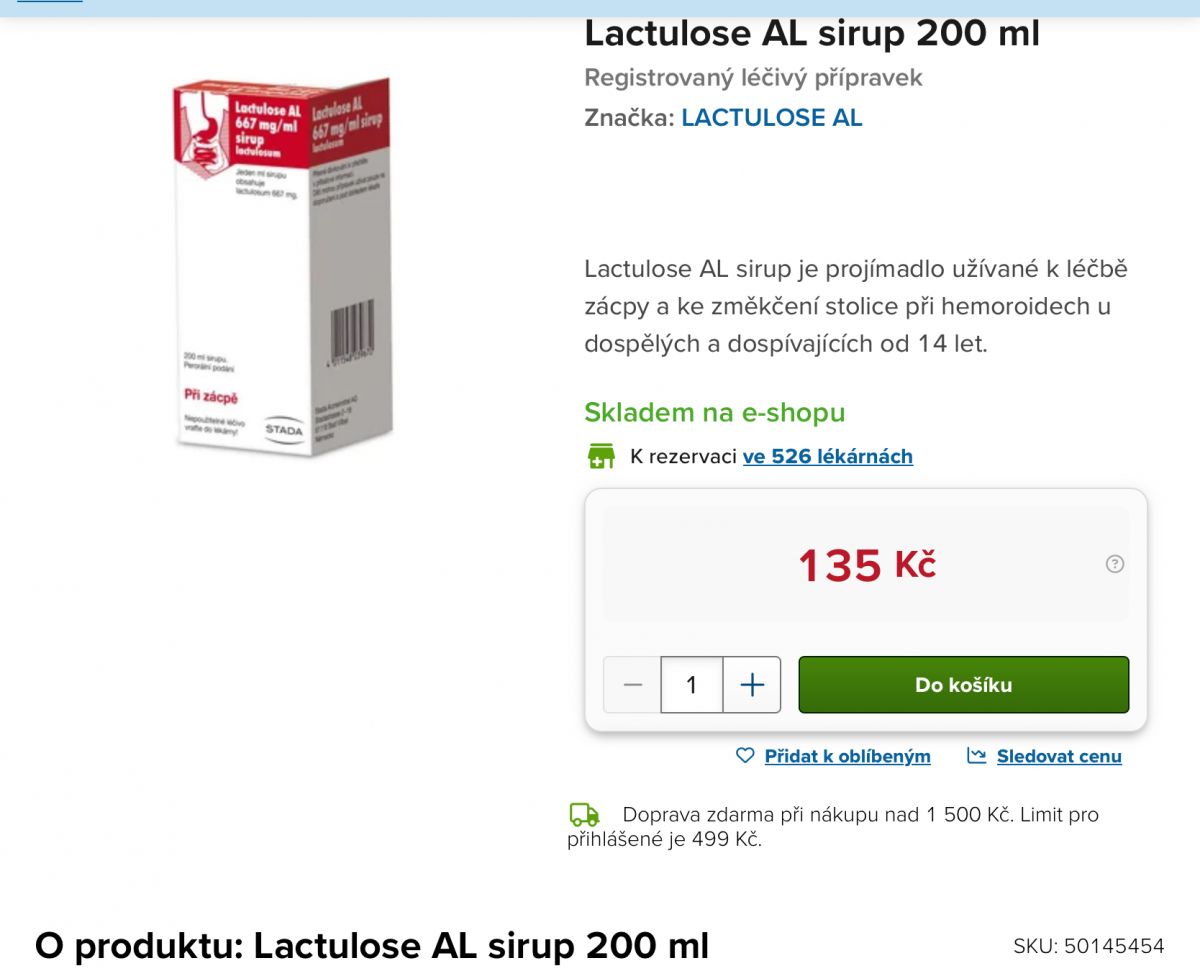The height and width of the screenshot is (976, 1200).
Task: Open the LACTULOSE AL brand link
Action: tap(771, 118)
